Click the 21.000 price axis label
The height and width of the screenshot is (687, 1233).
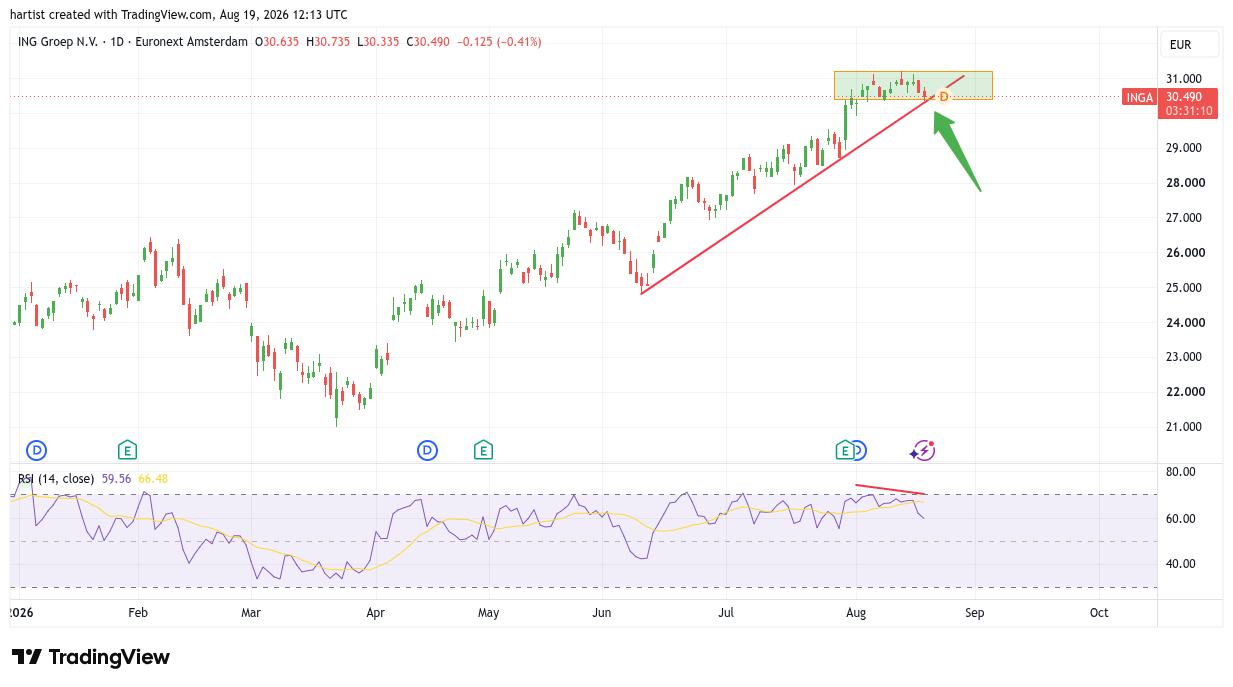tap(1184, 427)
